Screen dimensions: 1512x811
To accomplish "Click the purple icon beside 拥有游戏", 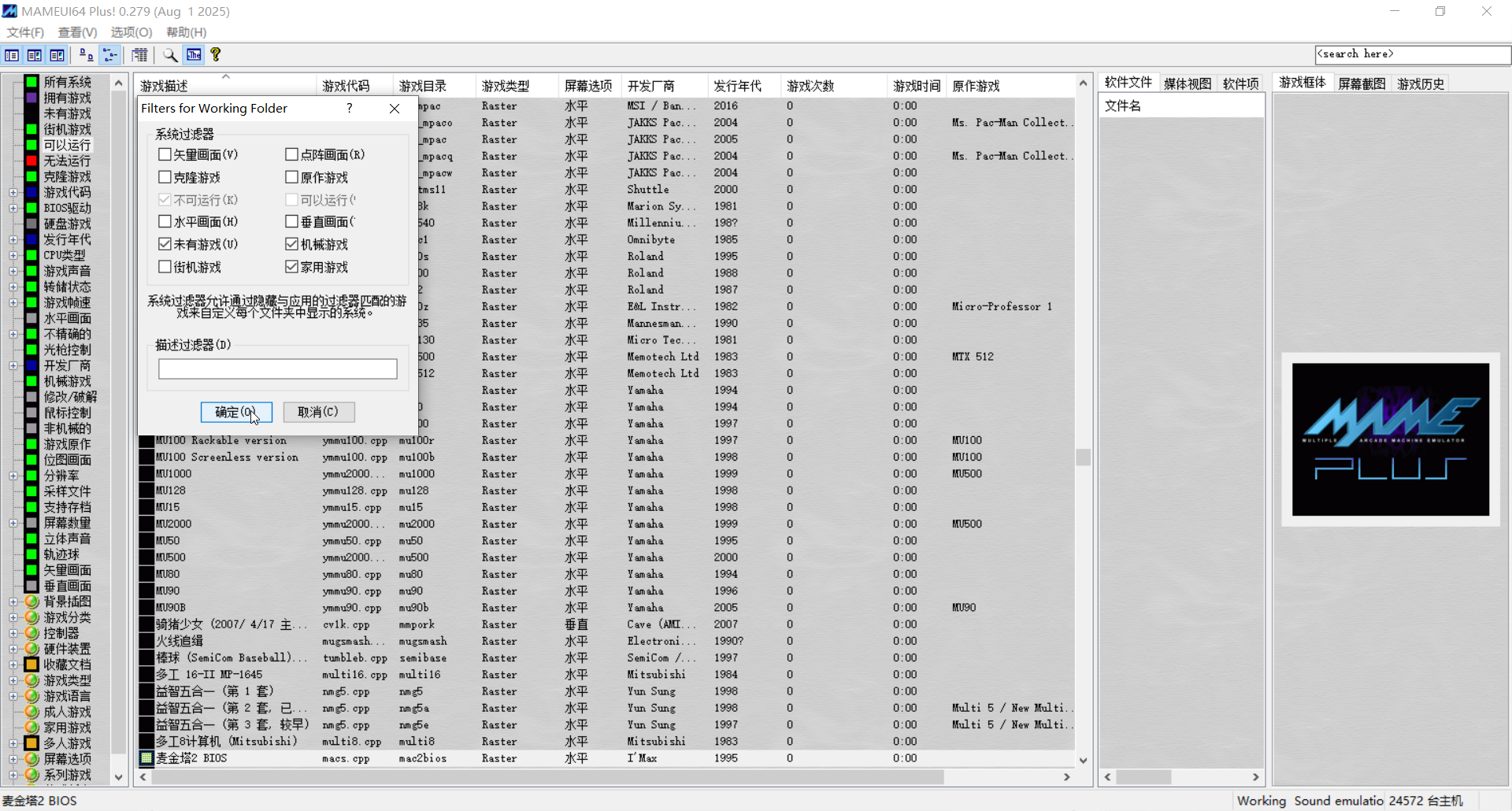I will 31,98.
